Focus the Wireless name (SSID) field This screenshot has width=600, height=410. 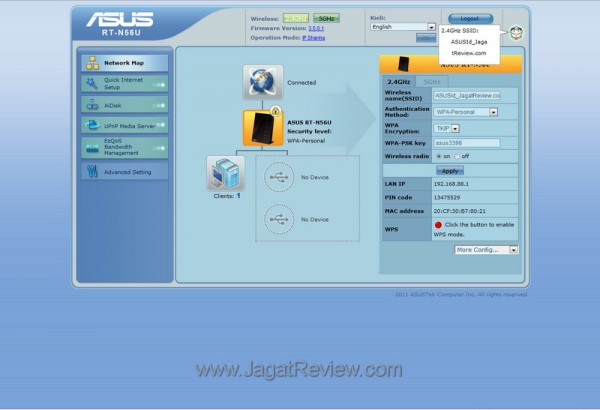point(467,96)
